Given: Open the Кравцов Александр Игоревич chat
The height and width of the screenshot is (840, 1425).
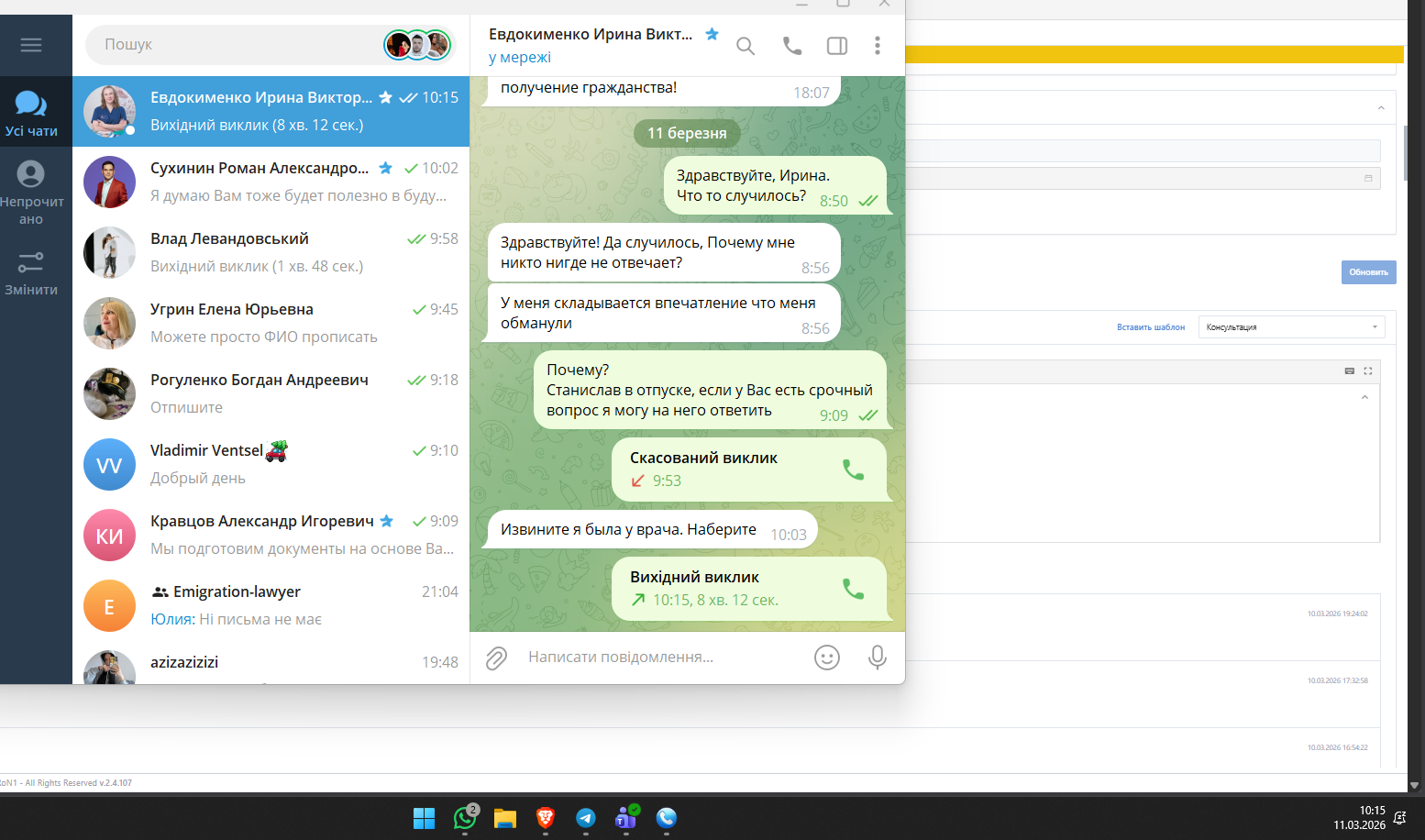Looking at the screenshot, I should point(271,535).
